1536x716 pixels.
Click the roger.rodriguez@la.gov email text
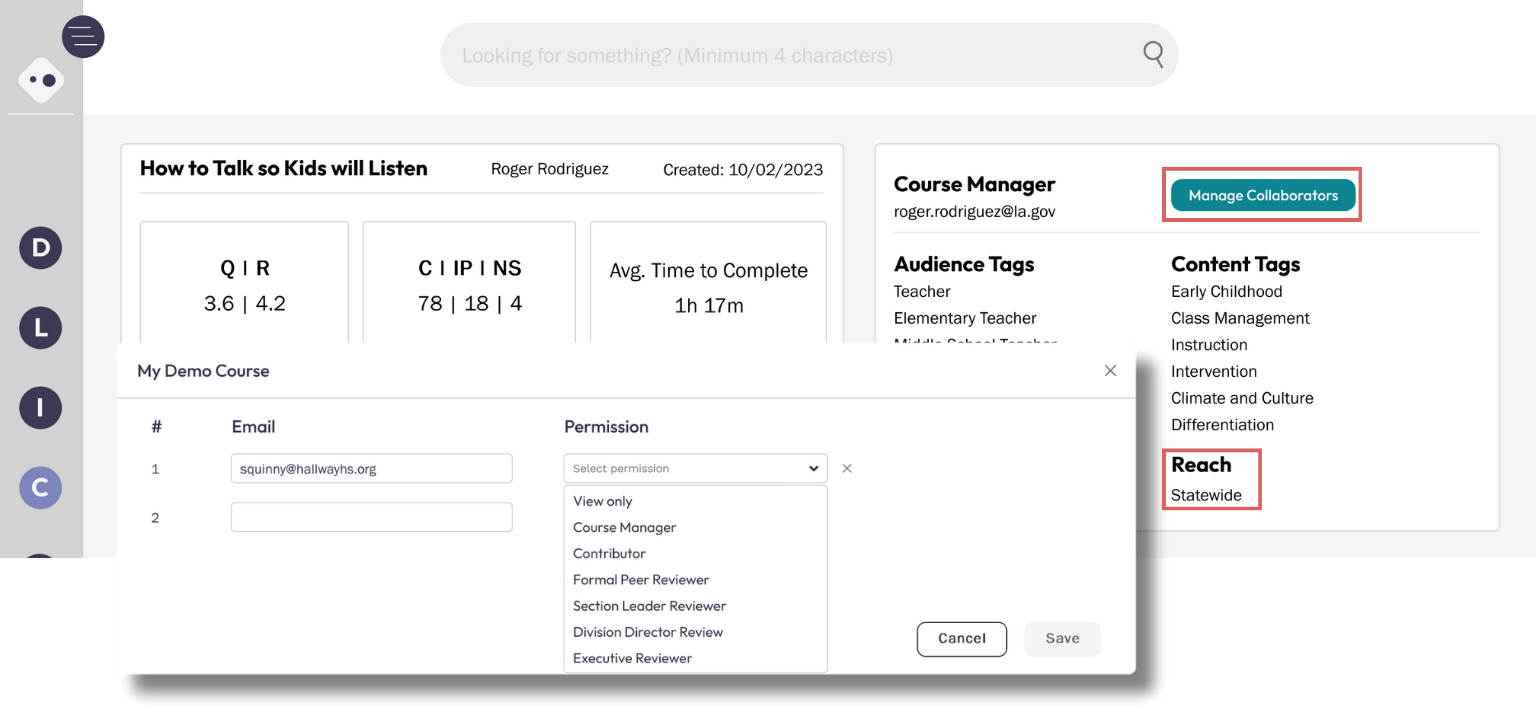pyautogui.click(x=974, y=212)
